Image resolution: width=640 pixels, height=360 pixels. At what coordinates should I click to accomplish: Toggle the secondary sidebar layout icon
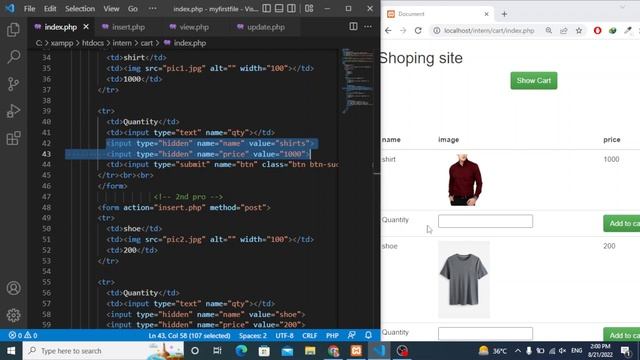click(x=291, y=9)
